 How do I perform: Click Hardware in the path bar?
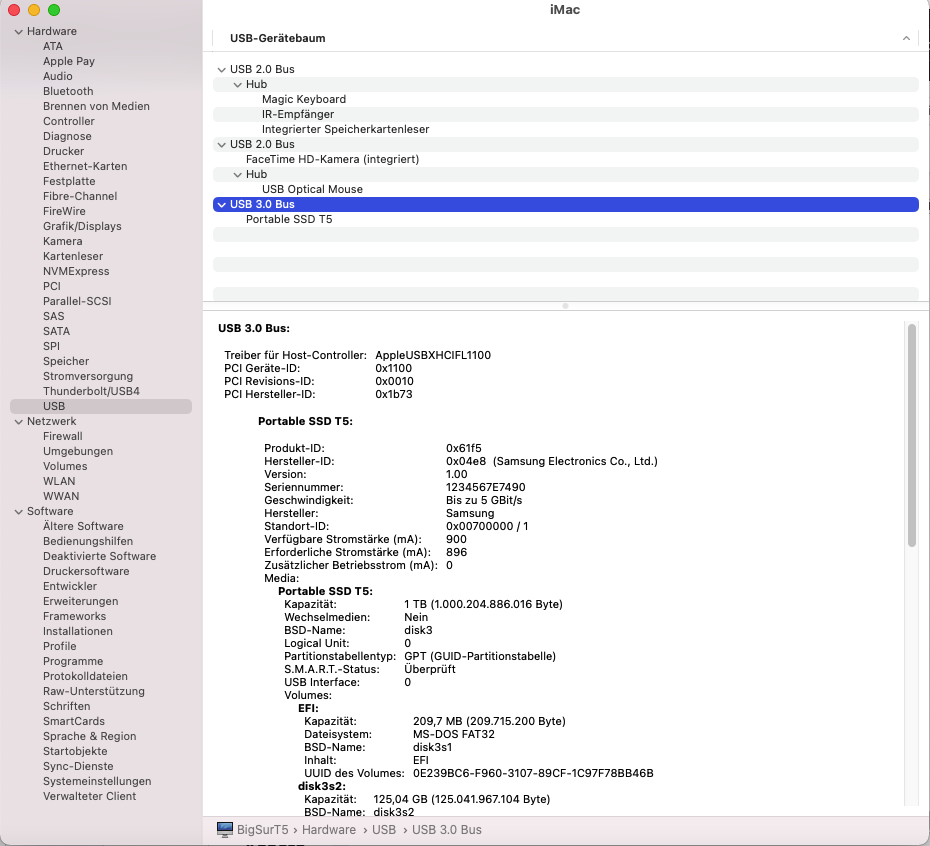(x=329, y=829)
